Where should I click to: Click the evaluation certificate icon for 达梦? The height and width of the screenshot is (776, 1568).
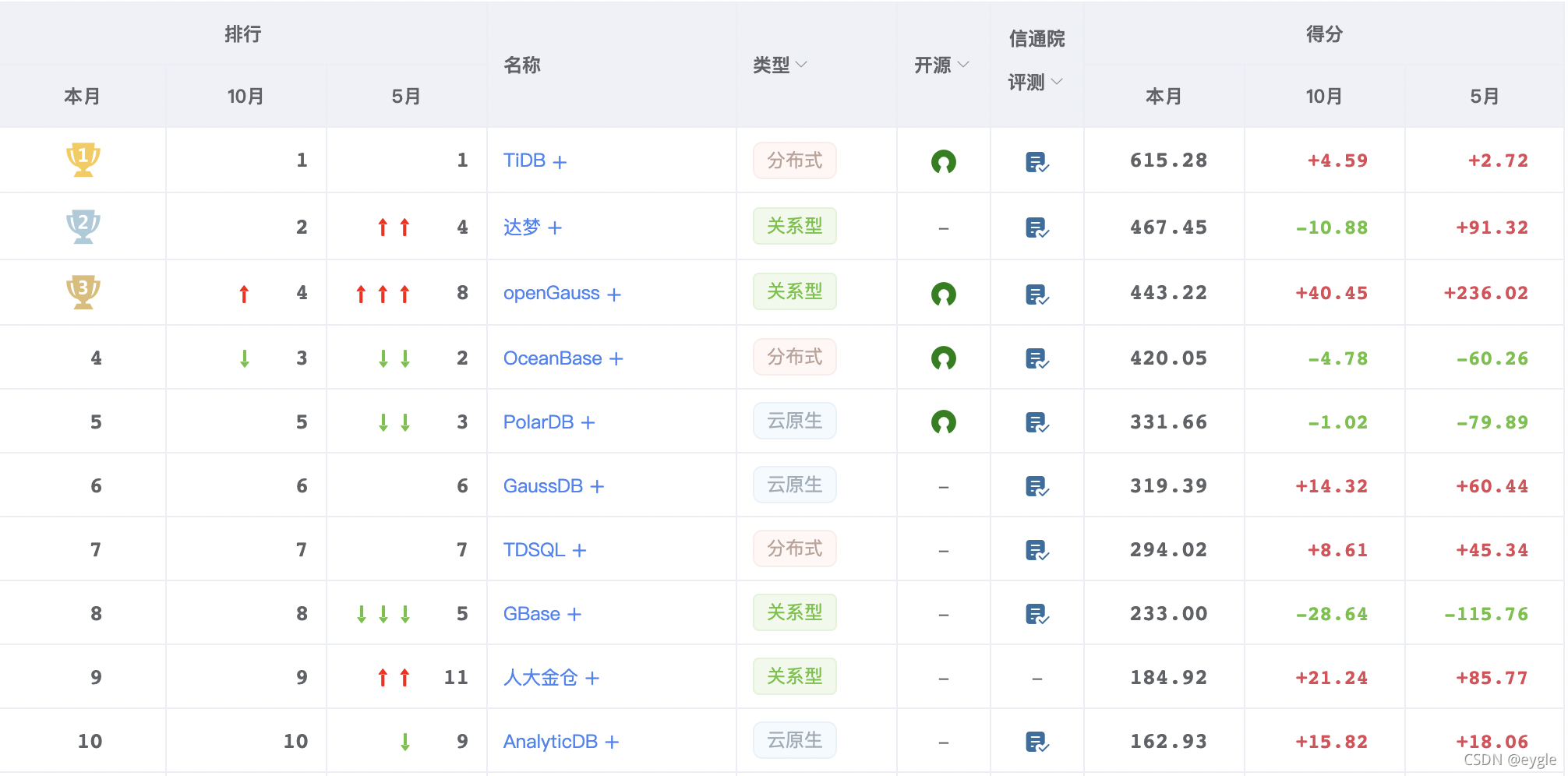tap(1037, 228)
